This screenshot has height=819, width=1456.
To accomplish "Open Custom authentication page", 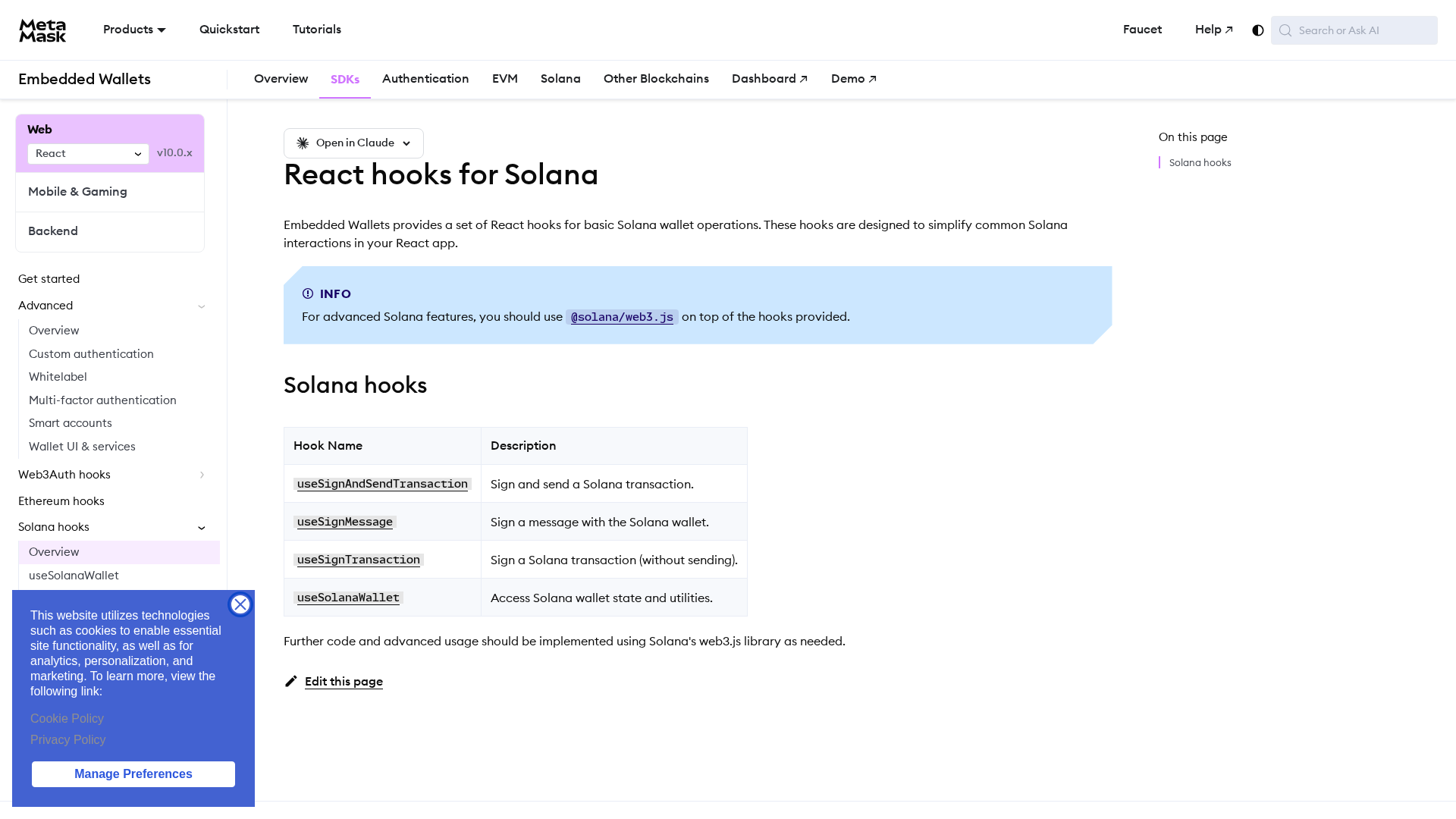I will (x=91, y=354).
